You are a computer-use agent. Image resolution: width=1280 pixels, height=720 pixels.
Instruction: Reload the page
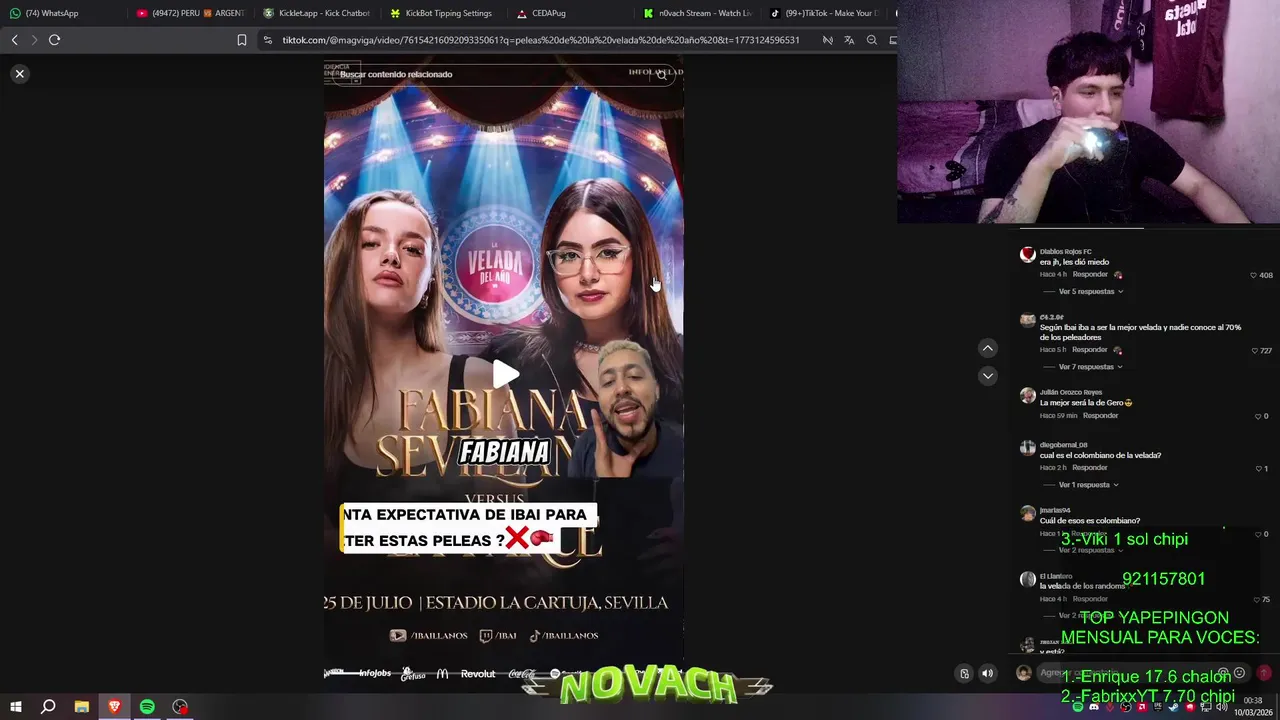(x=54, y=40)
